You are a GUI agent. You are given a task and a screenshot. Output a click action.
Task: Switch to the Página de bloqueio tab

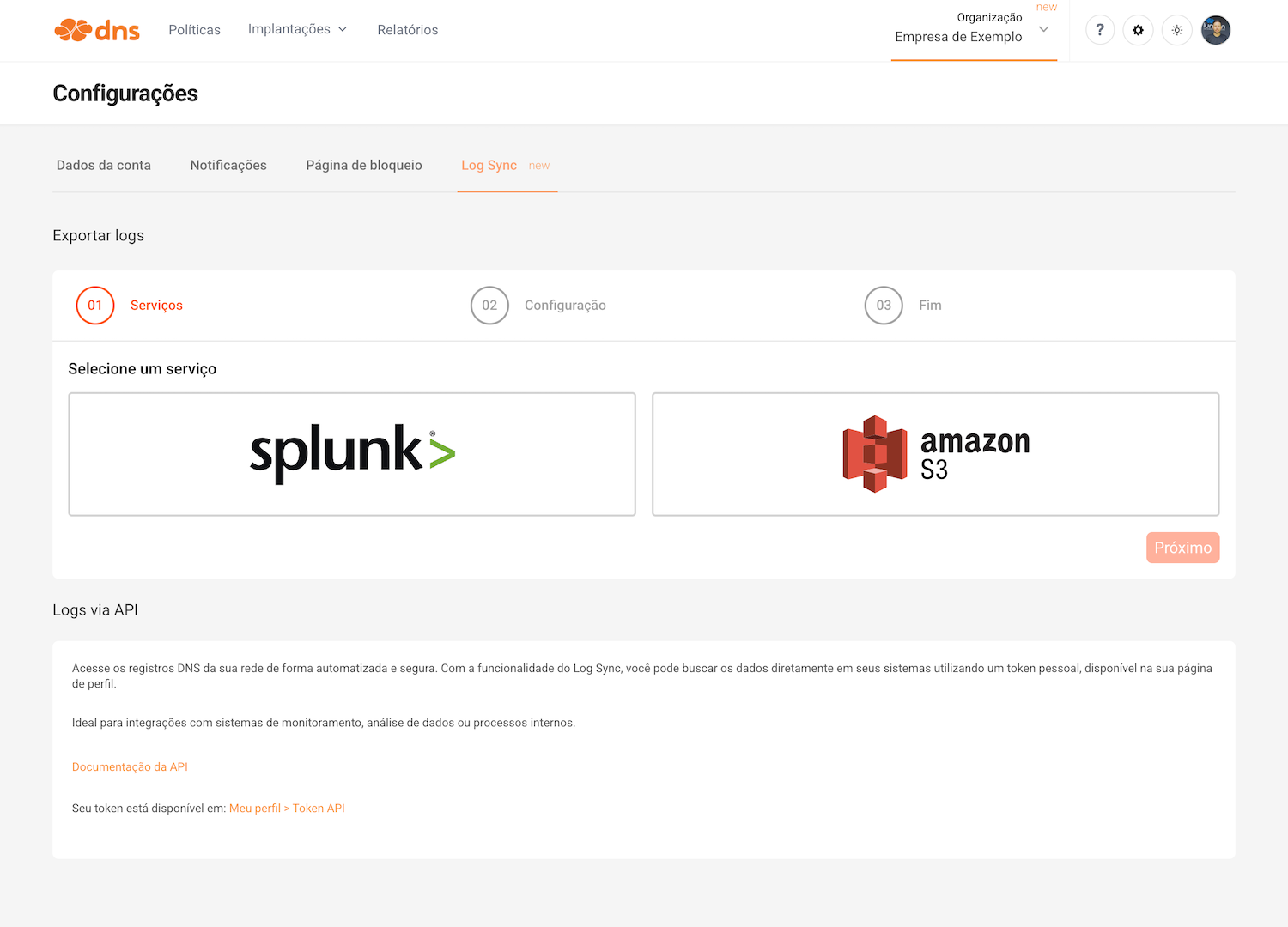pos(364,165)
